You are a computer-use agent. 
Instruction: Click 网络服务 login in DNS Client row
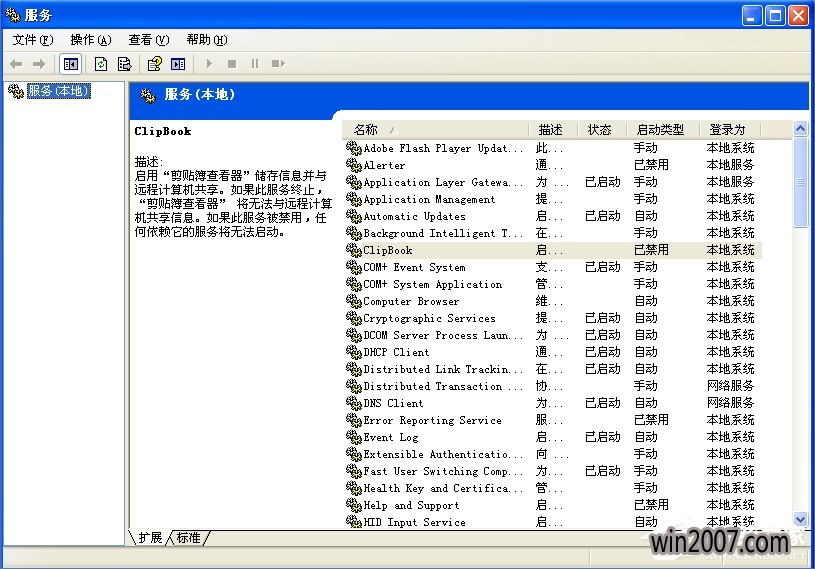pyautogui.click(x=730, y=403)
